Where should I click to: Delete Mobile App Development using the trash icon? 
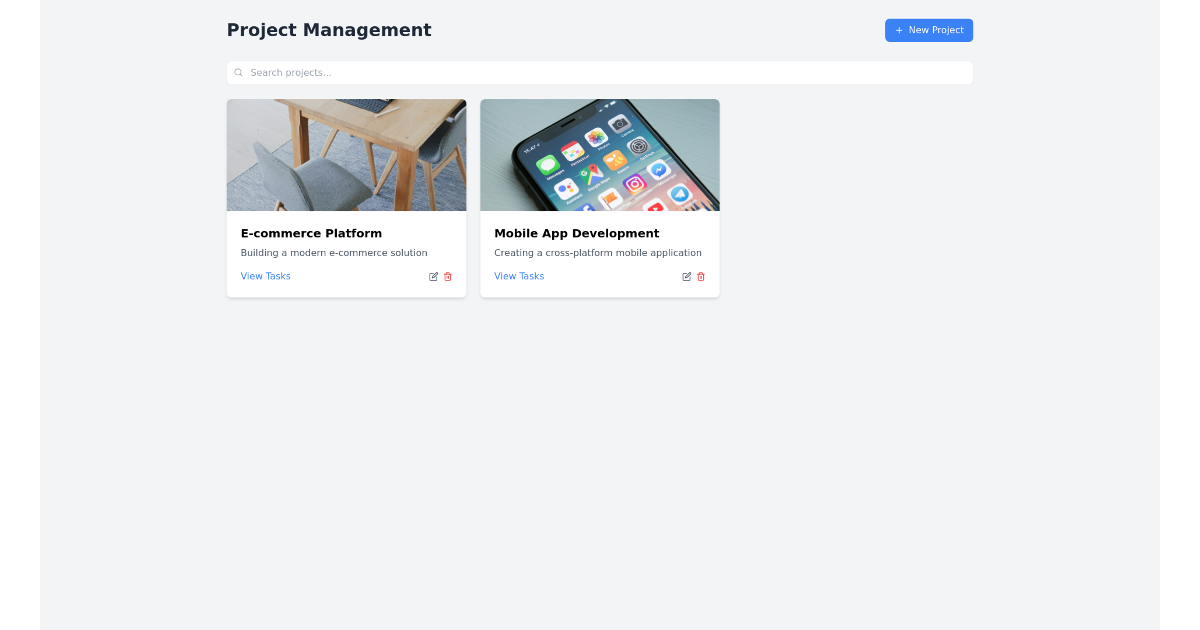click(701, 276)
